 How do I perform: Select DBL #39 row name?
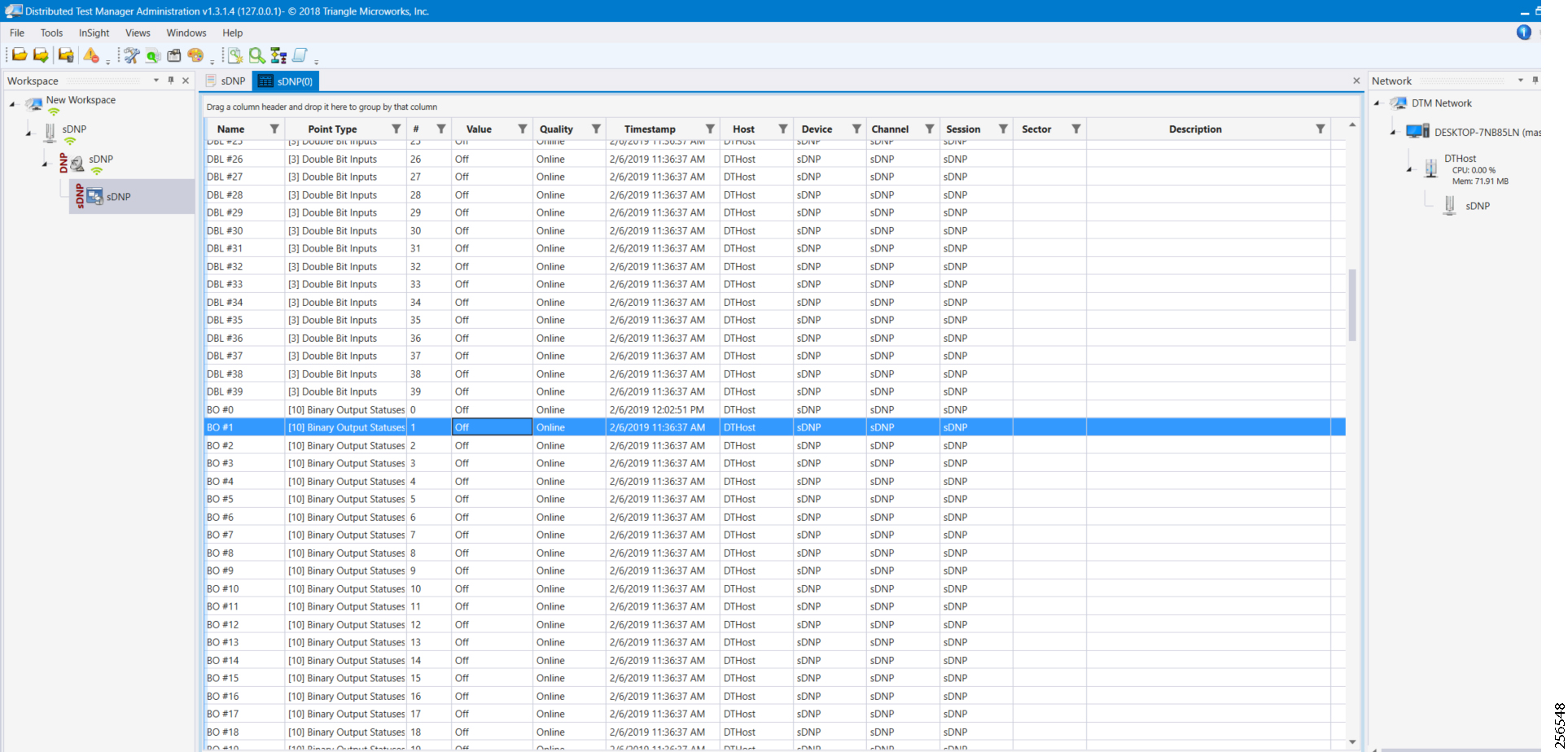click(x=244, y=391)
